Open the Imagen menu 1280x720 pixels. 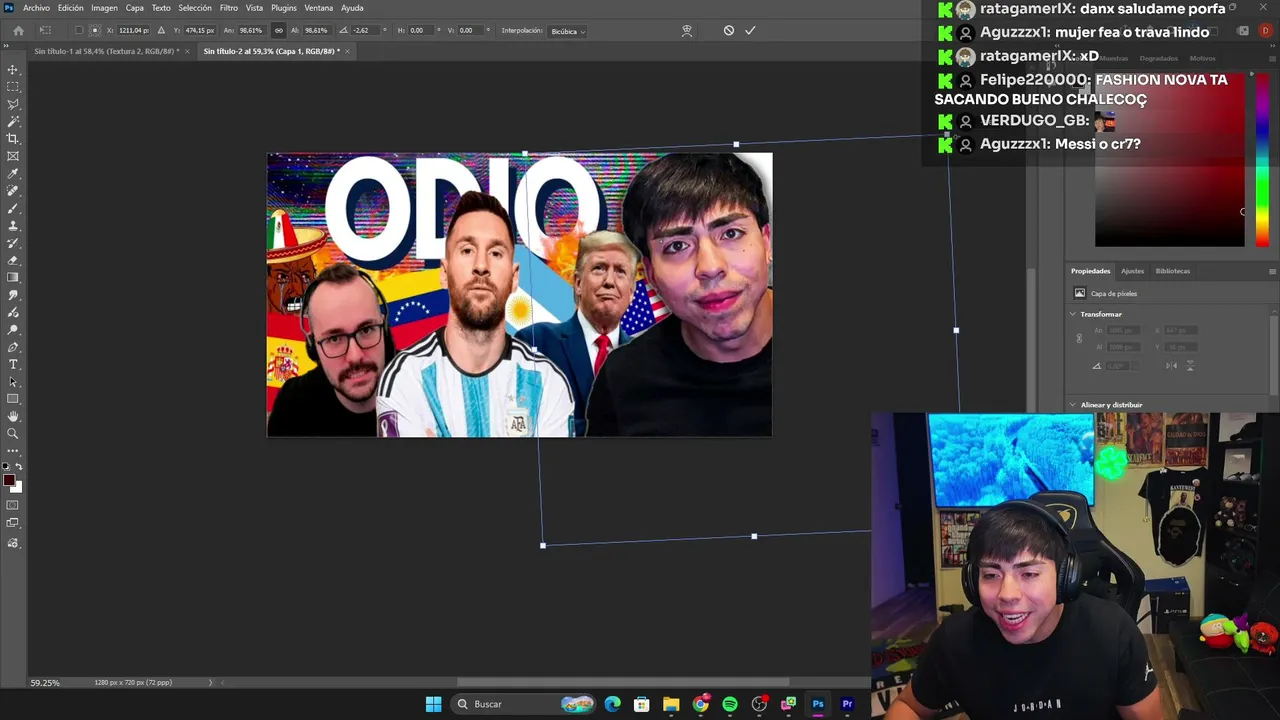pyautogui.click(x=105, y=8)
